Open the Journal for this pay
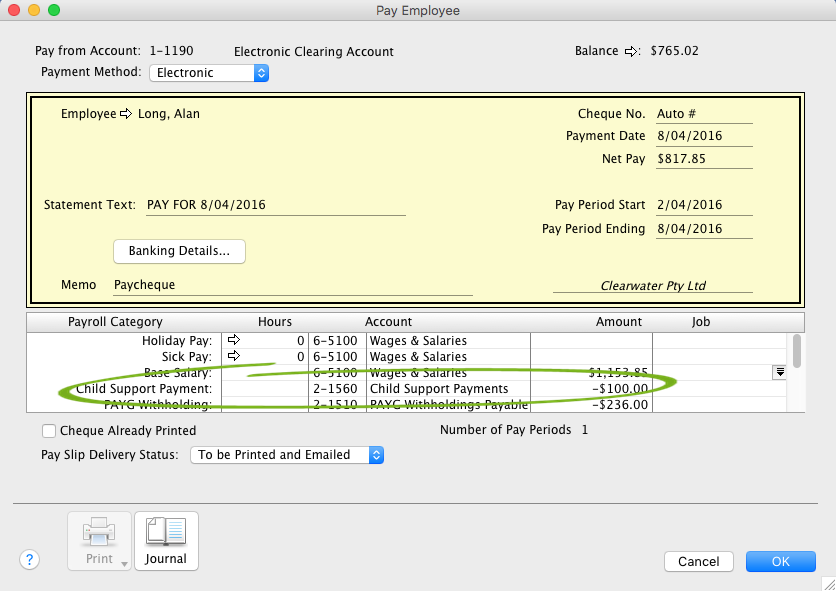 [166, 541]
